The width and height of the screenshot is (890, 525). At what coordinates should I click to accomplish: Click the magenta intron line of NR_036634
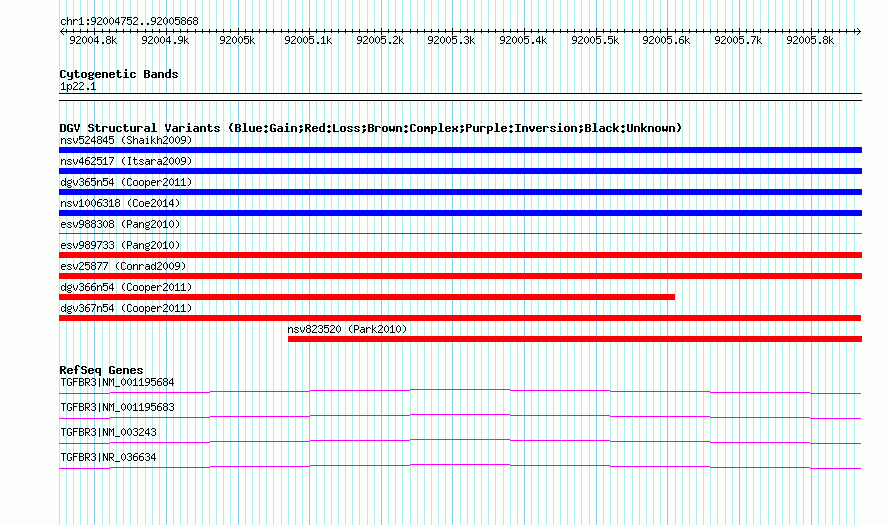(460, 466)
